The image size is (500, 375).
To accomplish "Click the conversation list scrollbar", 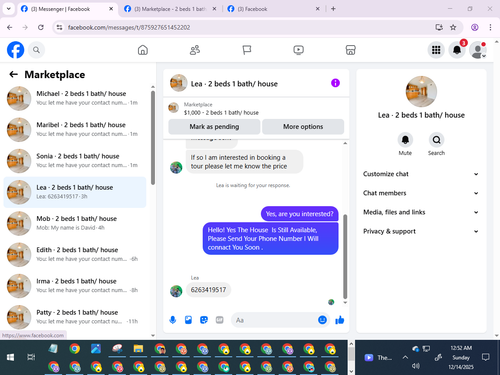I will tap(153, 137).
